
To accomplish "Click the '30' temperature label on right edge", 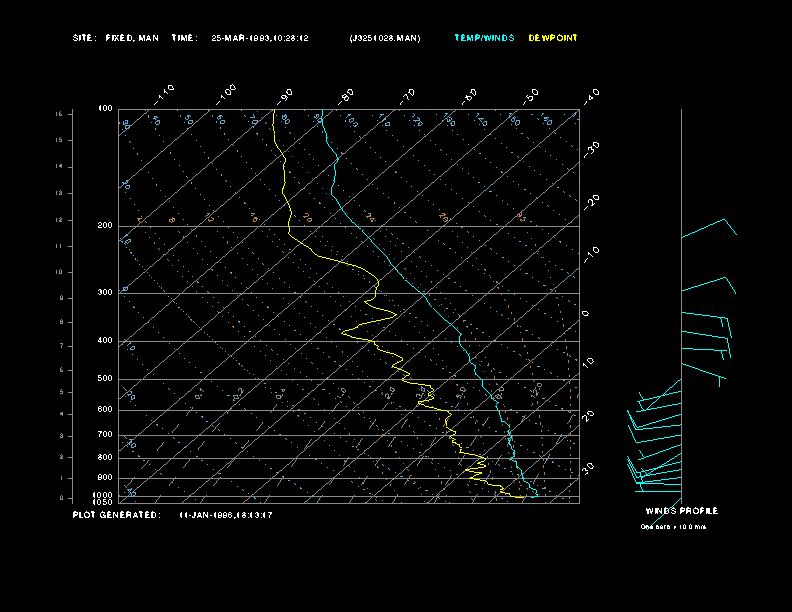I will [588, 468].
